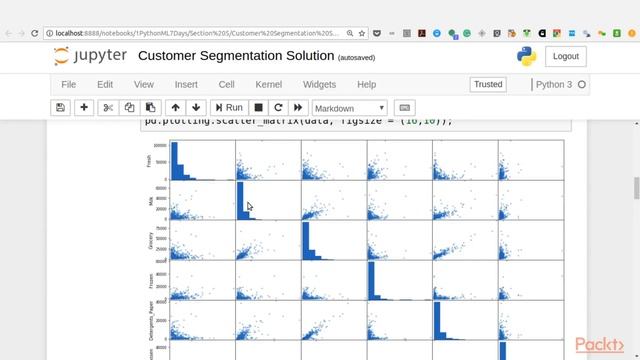Open the command palette keyboard icon

coord(404,108)
